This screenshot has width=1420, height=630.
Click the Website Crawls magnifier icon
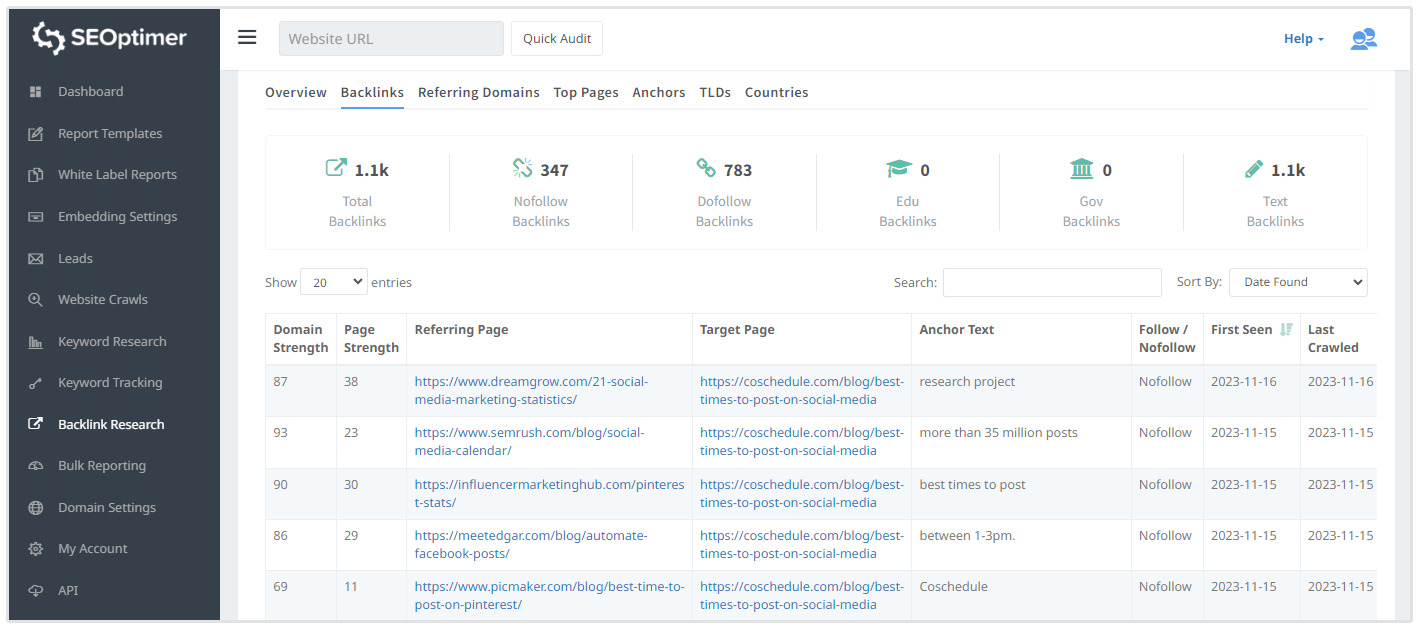point(36,300)
